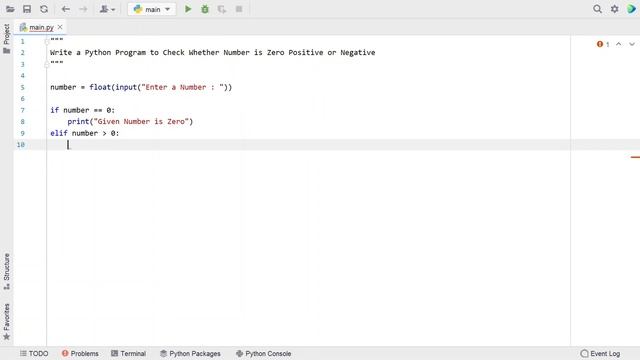This screenshot has width=640, height=360.
Task: Open the Terminal tool window
Action: (129, 353)
